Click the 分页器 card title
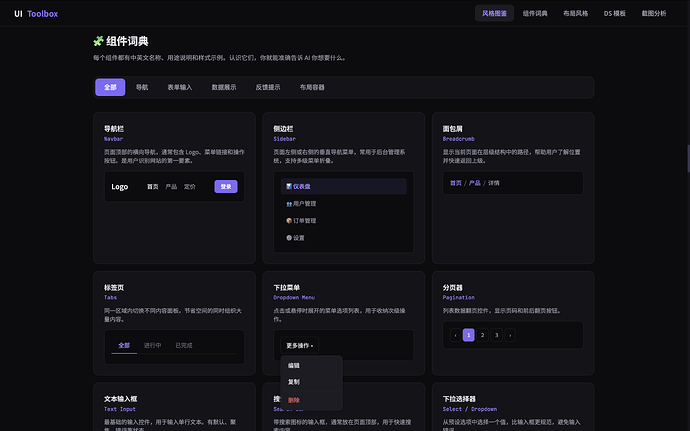 point(453,287)
